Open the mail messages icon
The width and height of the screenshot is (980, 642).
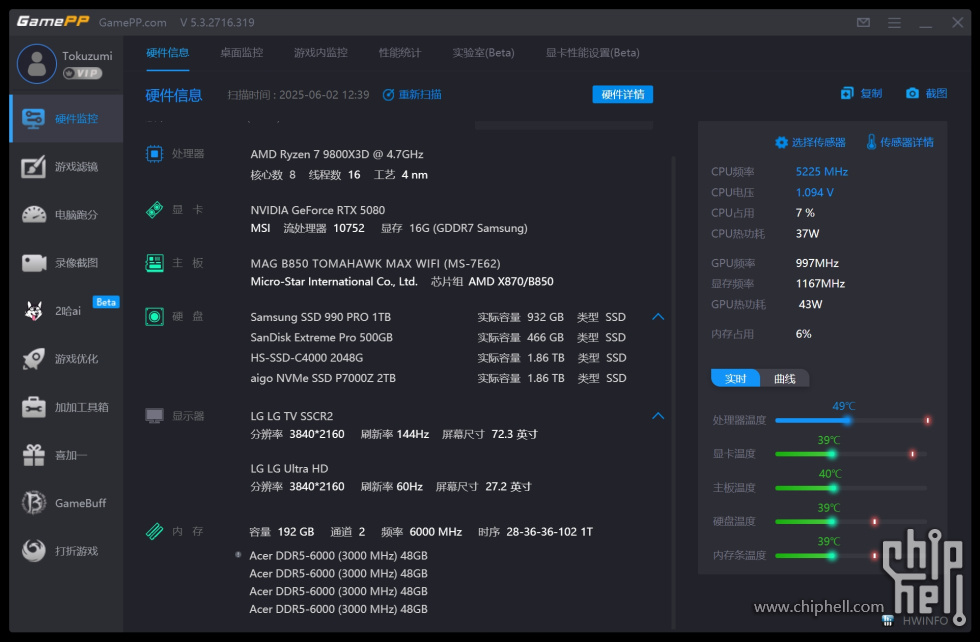pos(863,23)
